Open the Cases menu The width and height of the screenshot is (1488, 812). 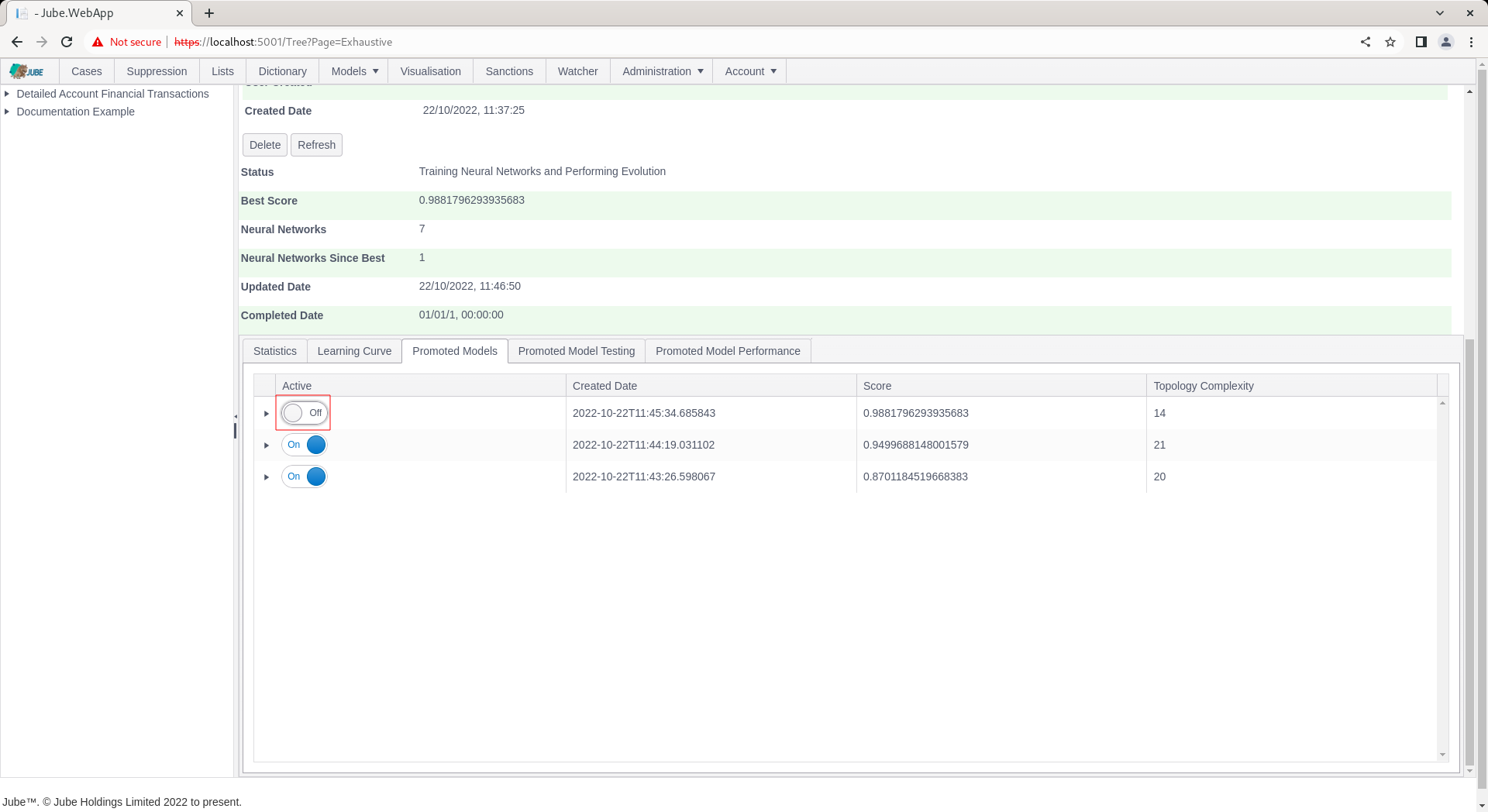tap(87, 71)
